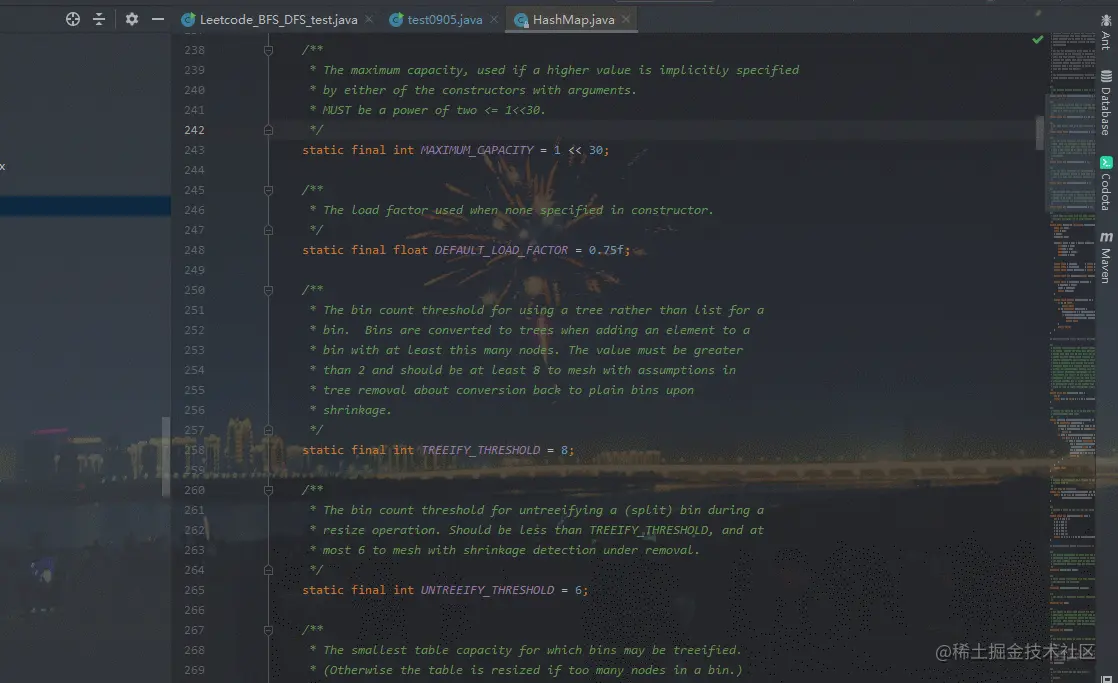1118x683 pixels.
Task: Click the fold end marker at line 264
Action: [x=268, y=570]
